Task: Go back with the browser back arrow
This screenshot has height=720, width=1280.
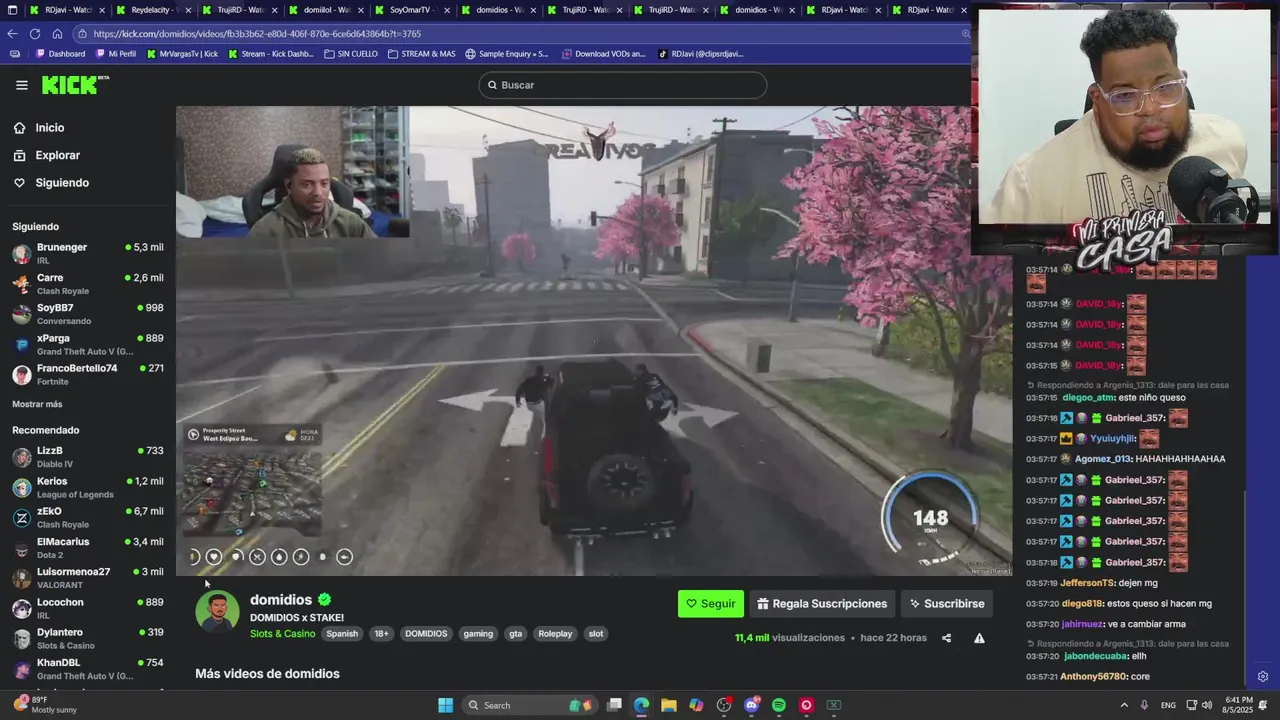Action: tap(13, 33)
